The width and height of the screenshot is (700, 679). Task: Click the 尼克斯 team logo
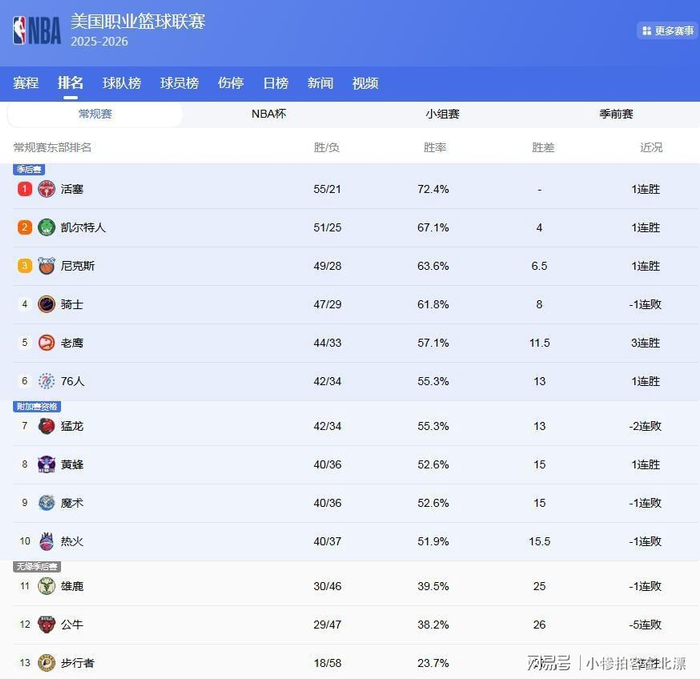point(46,266)
